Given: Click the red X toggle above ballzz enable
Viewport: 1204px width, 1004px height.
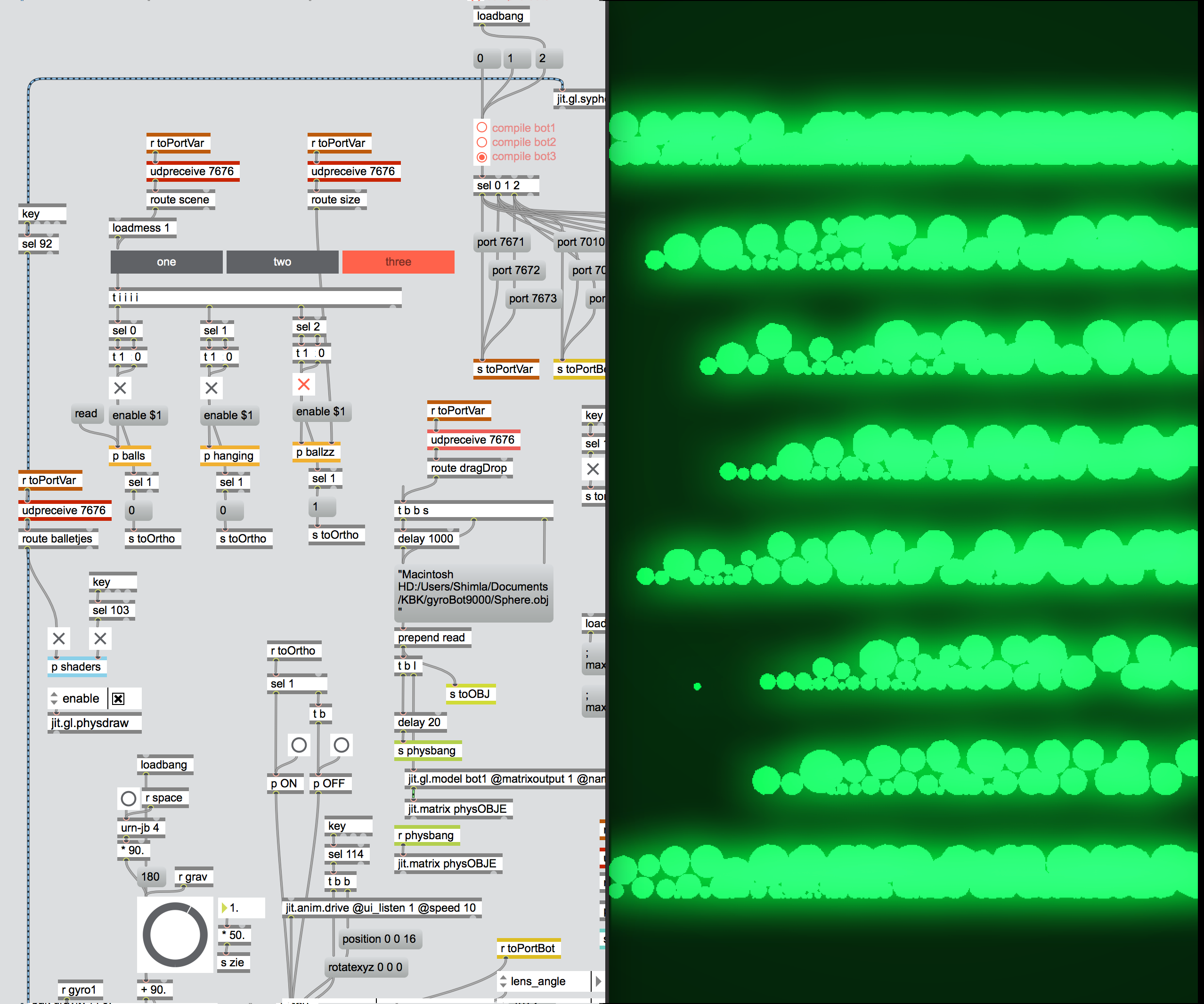Looking at the screenshot, I should 304,385.
